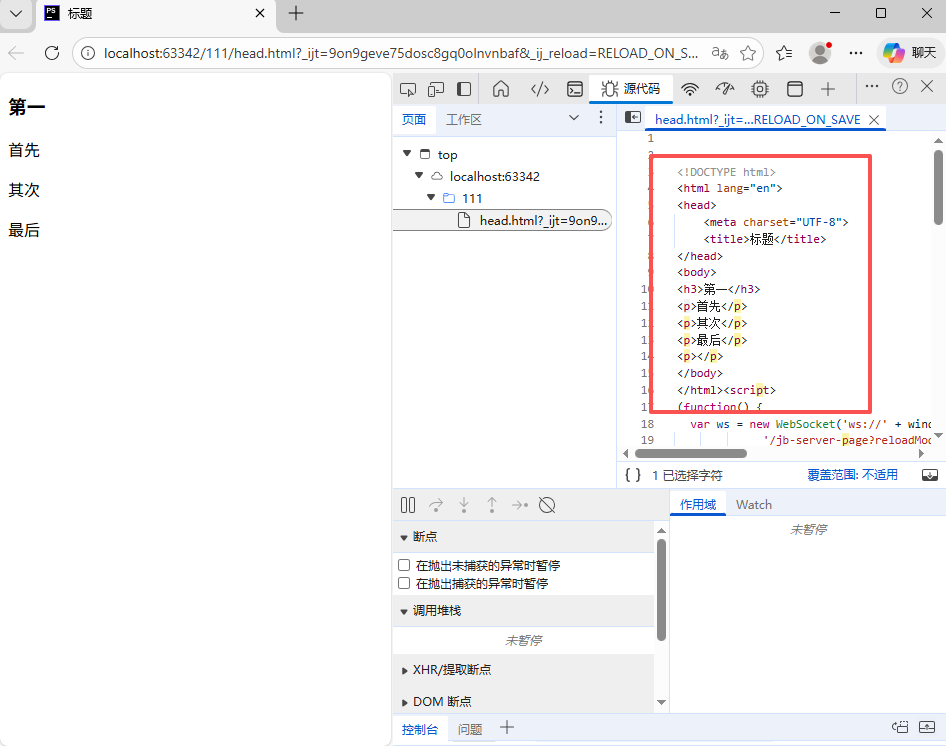The image size is (946, 746).
Task: Enable 在抛出捕获的异常时暂停 checkbox
Action: point(404,583)
